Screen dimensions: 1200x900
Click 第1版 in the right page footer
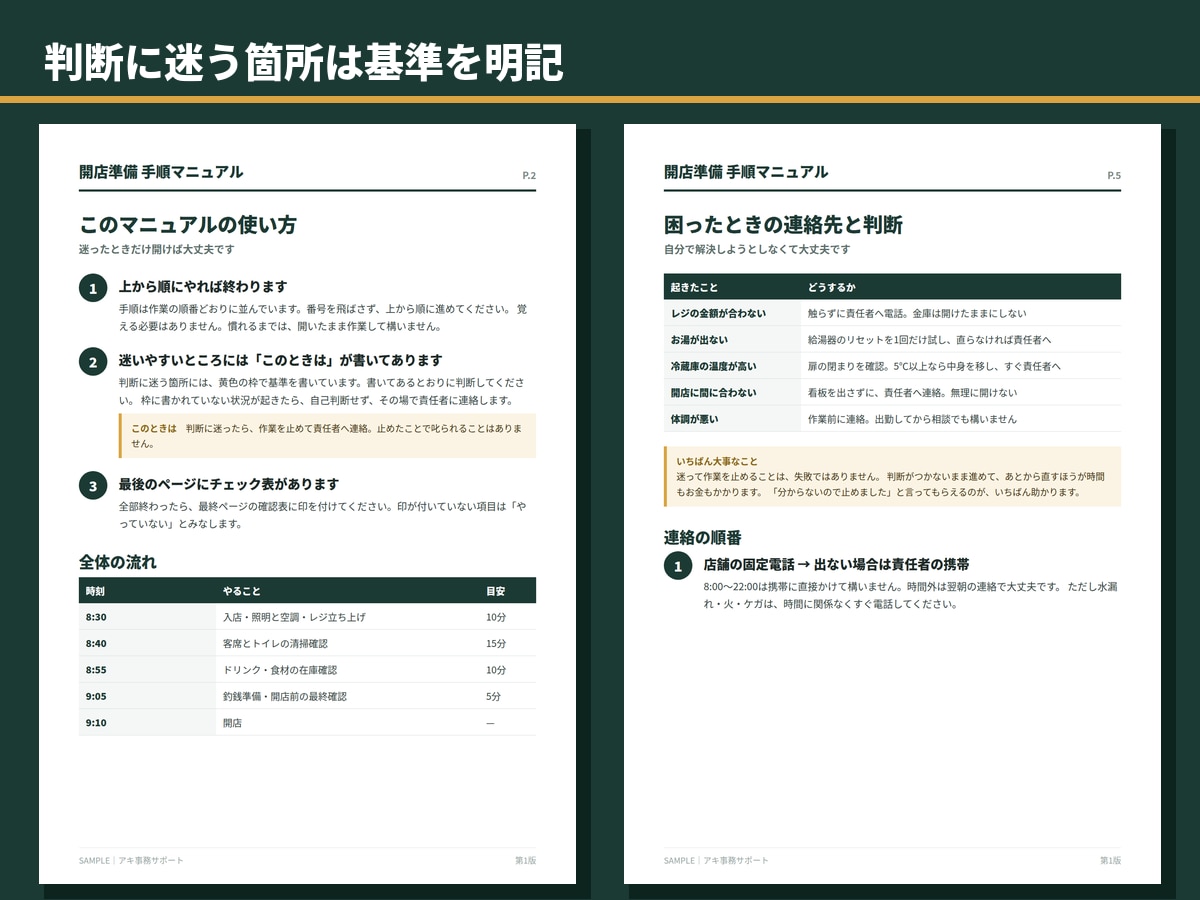1111,860
